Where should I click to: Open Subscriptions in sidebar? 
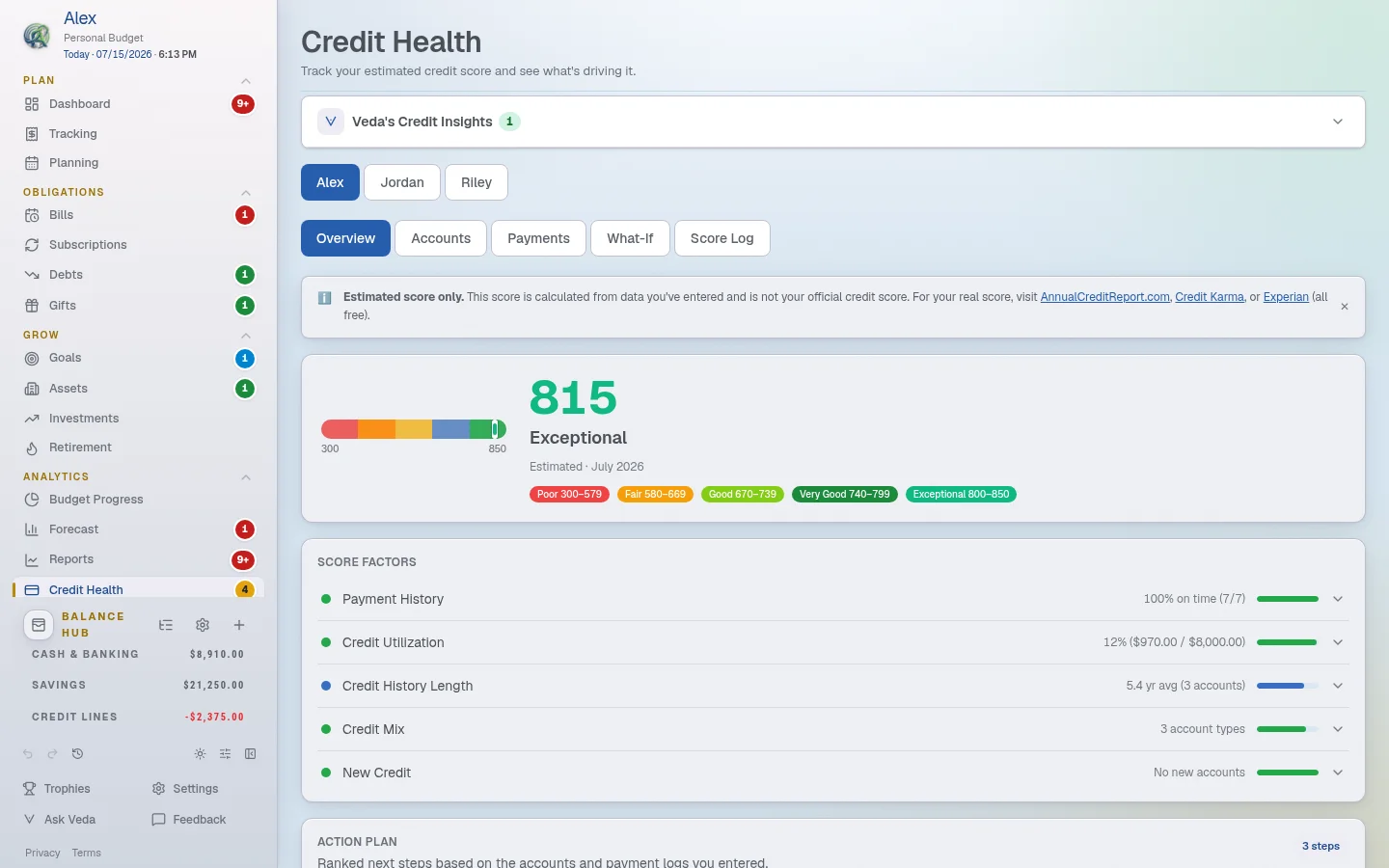[138, 245]
